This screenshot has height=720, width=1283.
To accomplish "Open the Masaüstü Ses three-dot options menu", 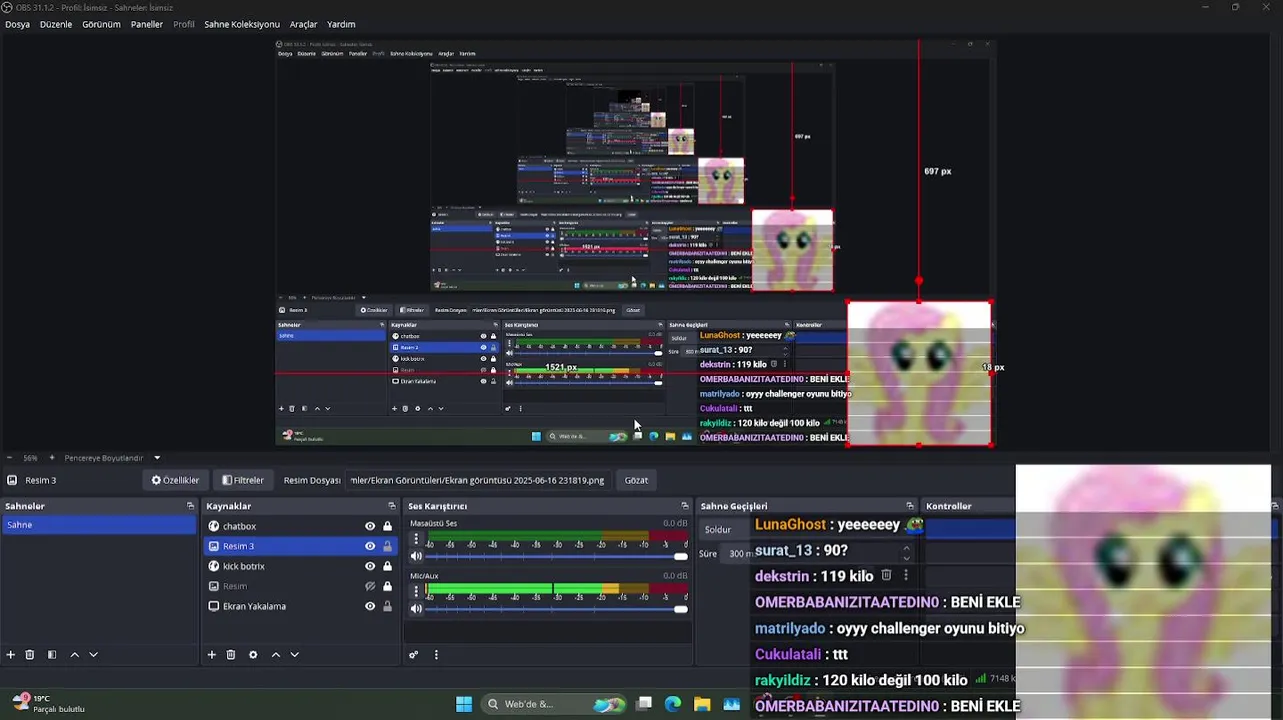I will (416, 539).
